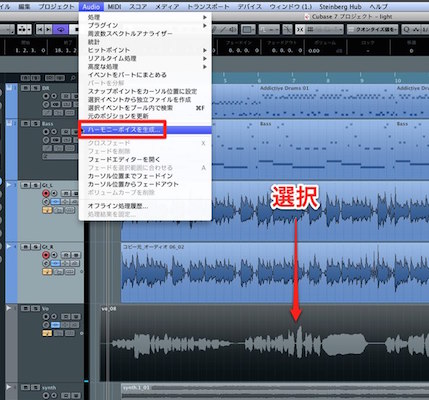
Task: Click blue channel-state button on Vo track
Action: [x=55, y=325]
